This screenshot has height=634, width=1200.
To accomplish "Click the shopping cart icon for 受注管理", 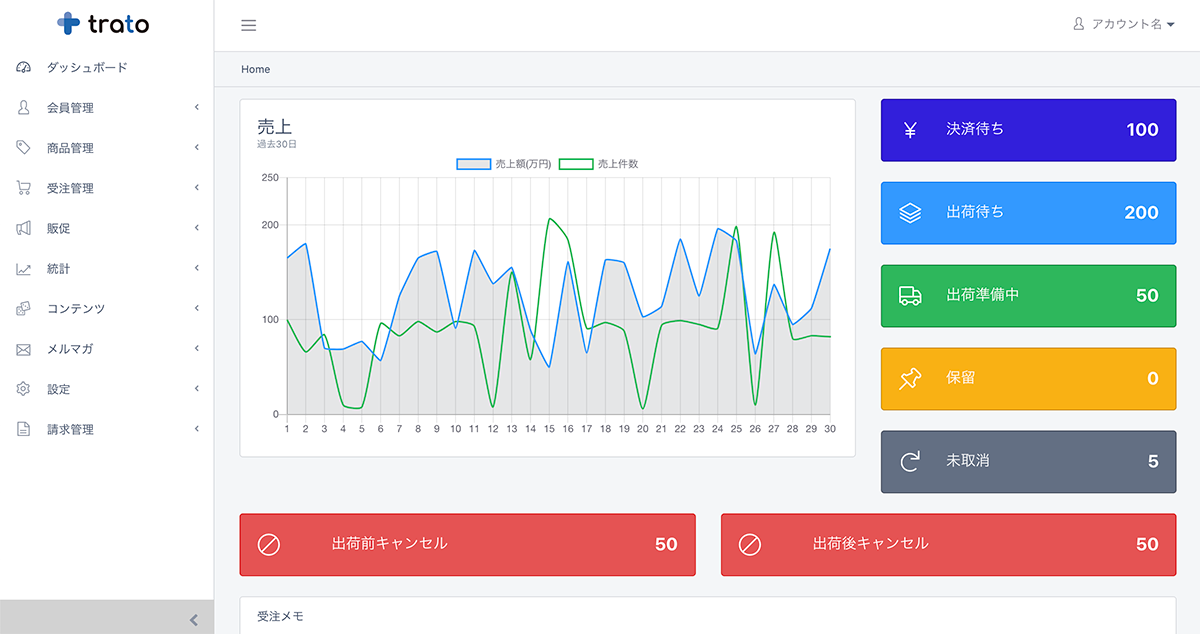I will pyautogui.click(x=24, y=188).
